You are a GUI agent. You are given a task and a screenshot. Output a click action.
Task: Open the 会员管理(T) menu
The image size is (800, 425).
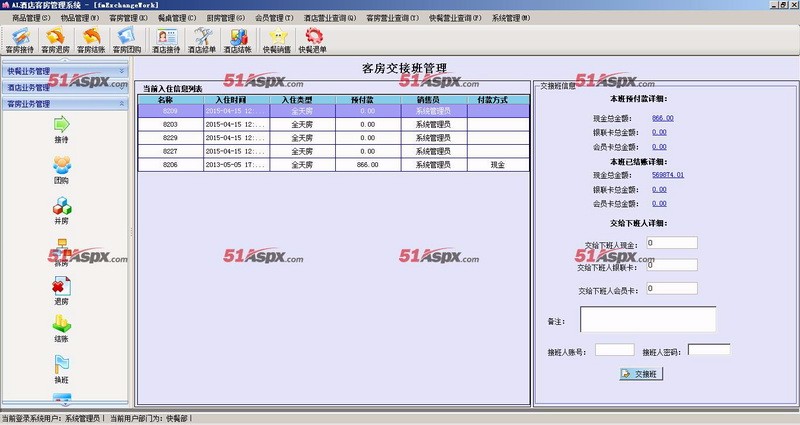(x=274, y=18)
